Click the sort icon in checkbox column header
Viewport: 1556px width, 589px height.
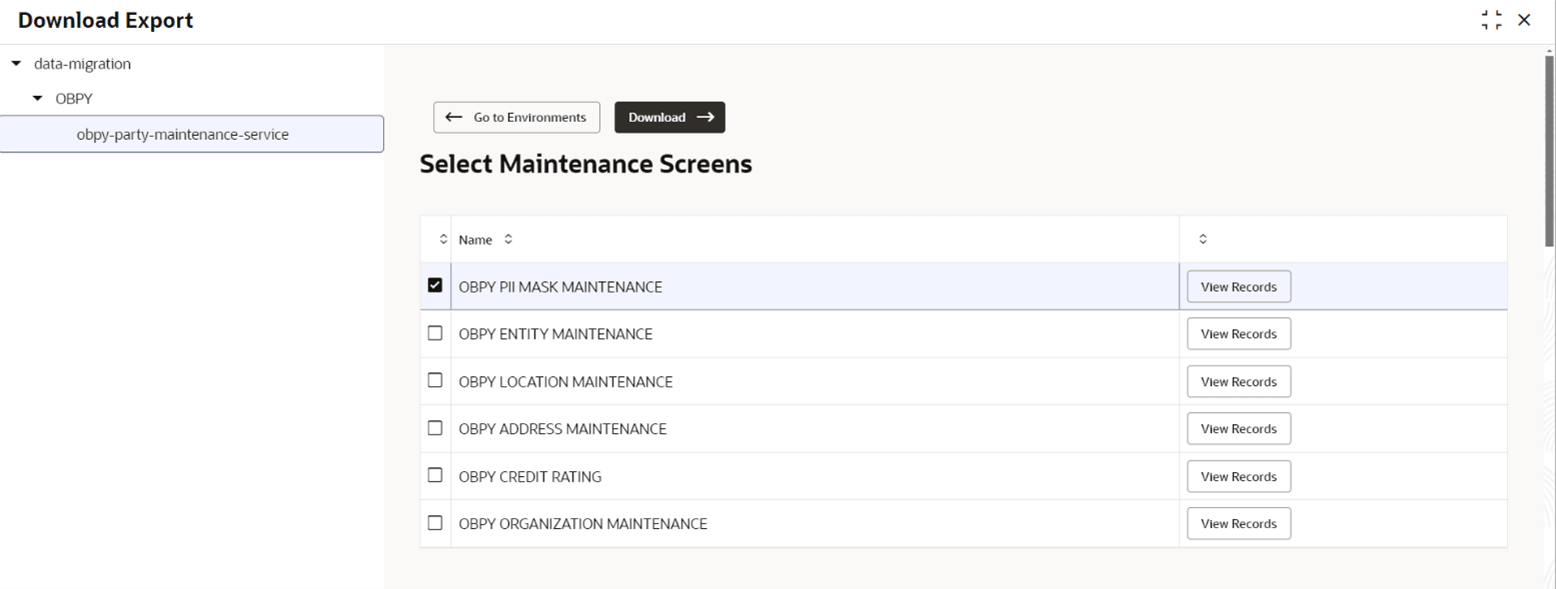444,239
